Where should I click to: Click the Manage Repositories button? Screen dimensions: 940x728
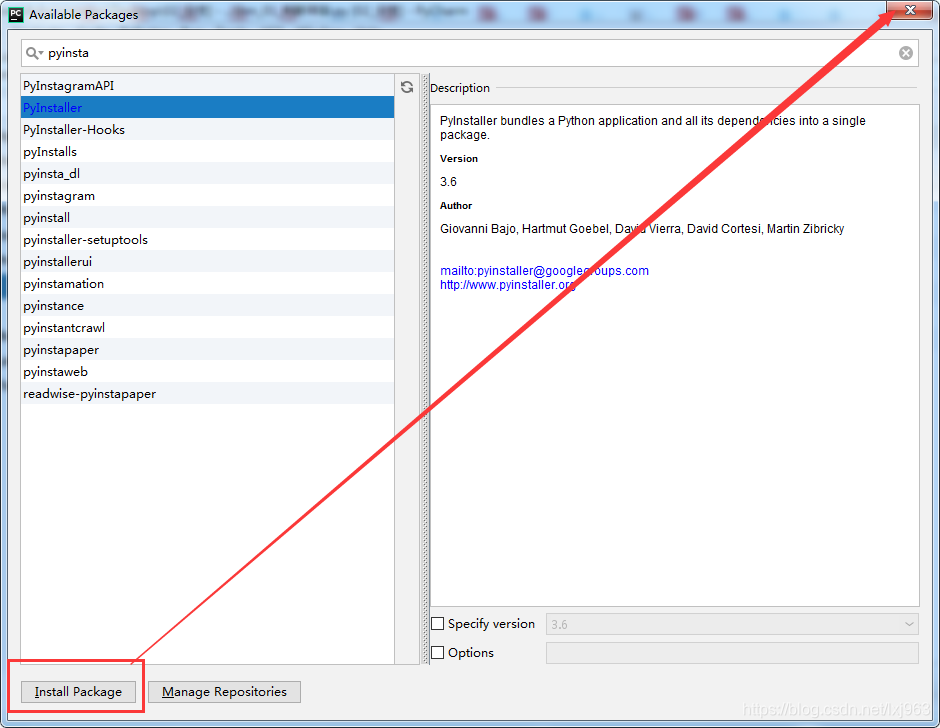pyautogui.click(x=224, y=692)
